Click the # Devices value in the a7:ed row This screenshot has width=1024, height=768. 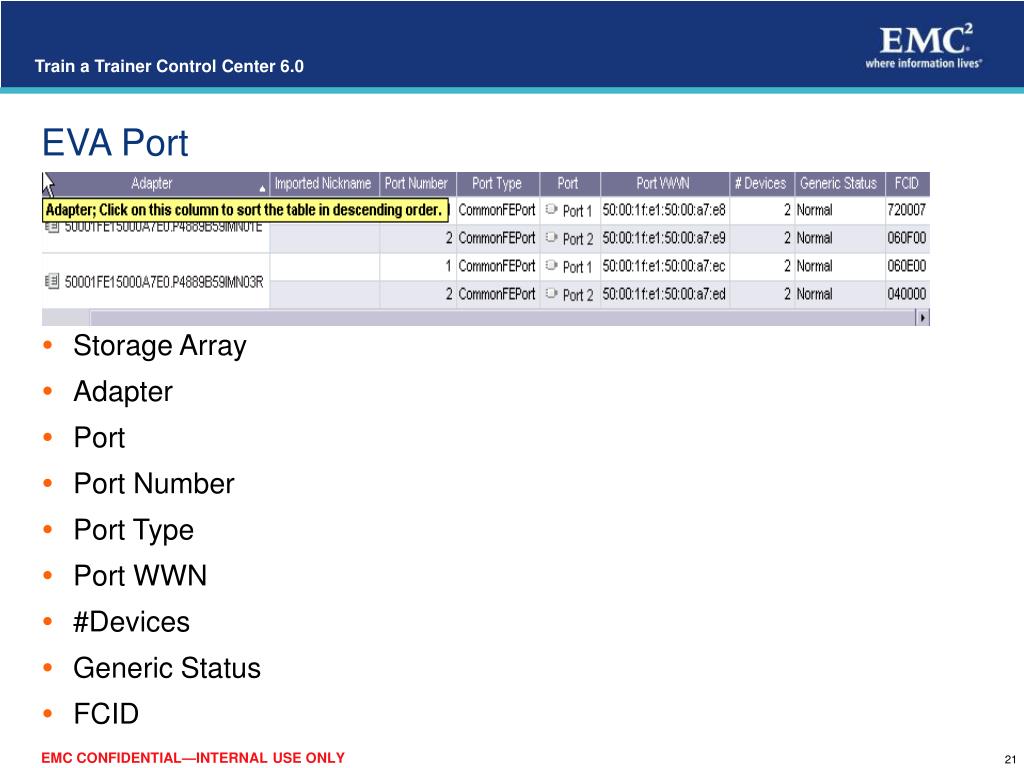[x=788, y=294]
